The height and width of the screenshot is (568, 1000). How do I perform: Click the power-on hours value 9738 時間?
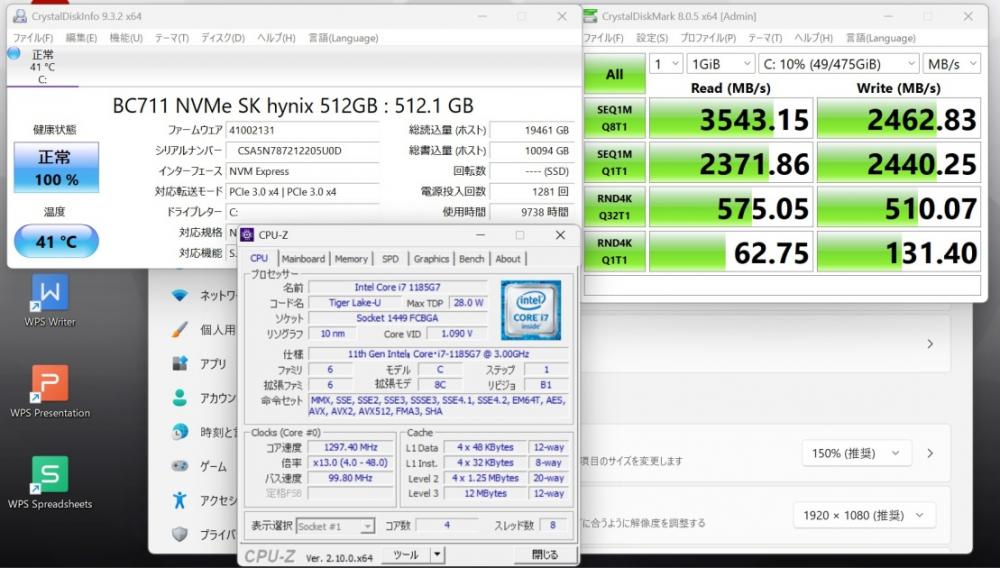(x=531, y=212)
